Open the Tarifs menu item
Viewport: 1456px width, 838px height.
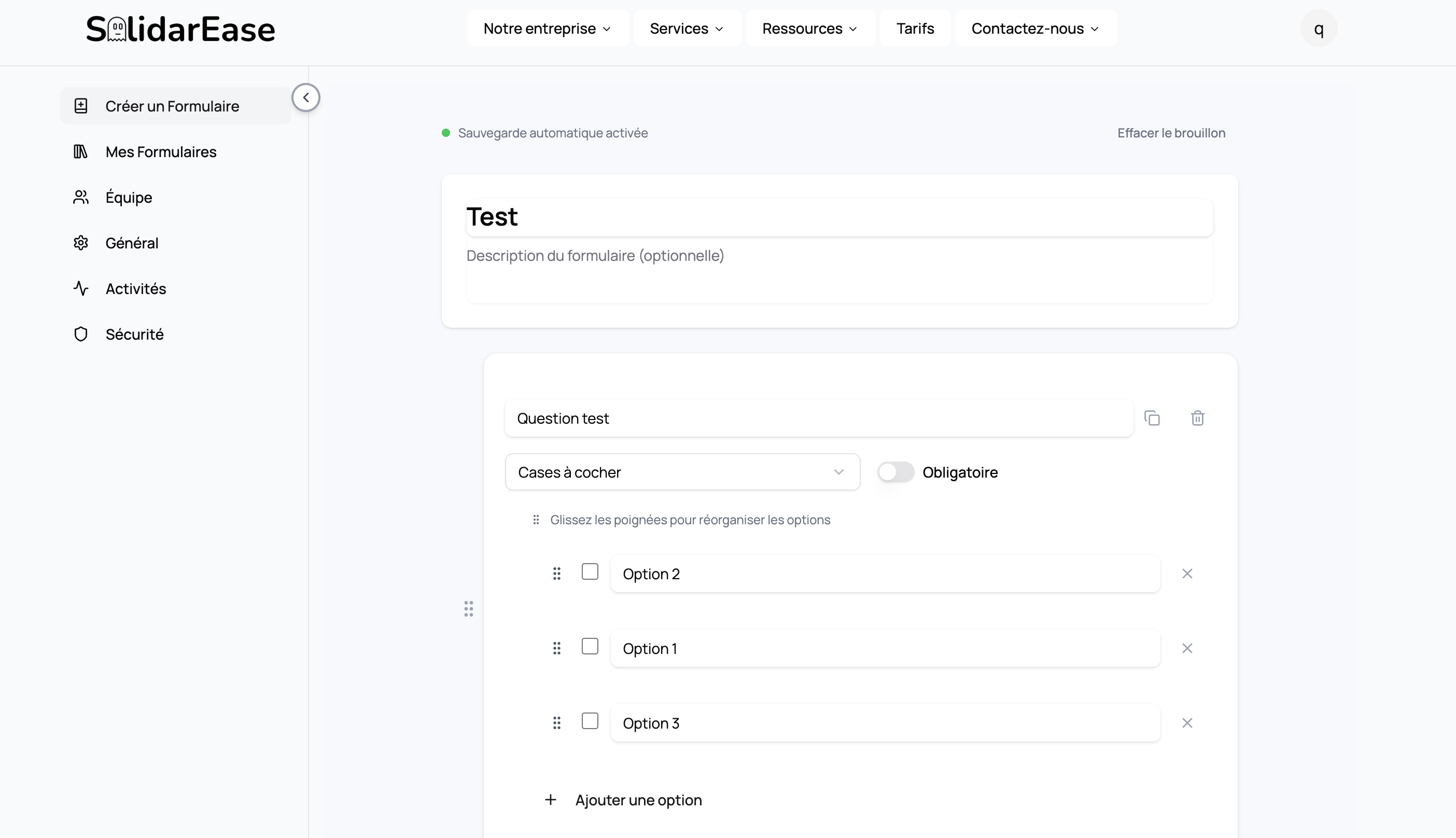[x=915, y=27]
